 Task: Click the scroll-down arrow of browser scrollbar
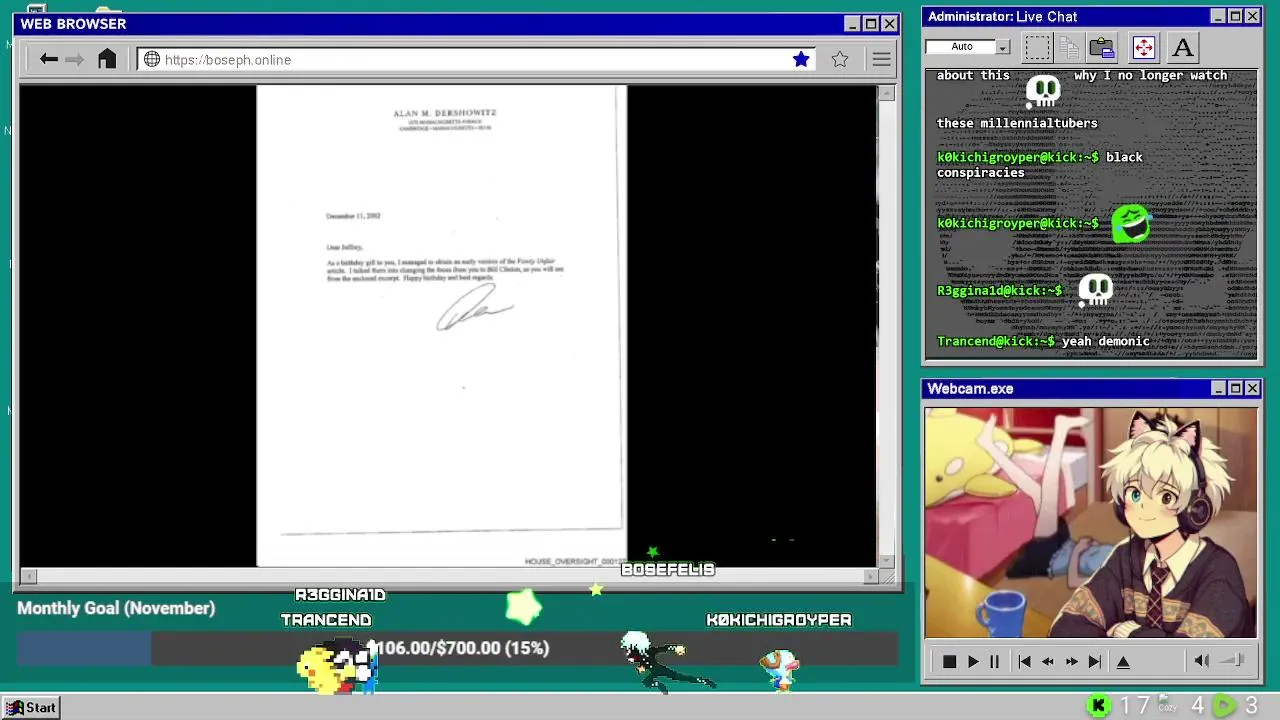click(x=886, y=561)
